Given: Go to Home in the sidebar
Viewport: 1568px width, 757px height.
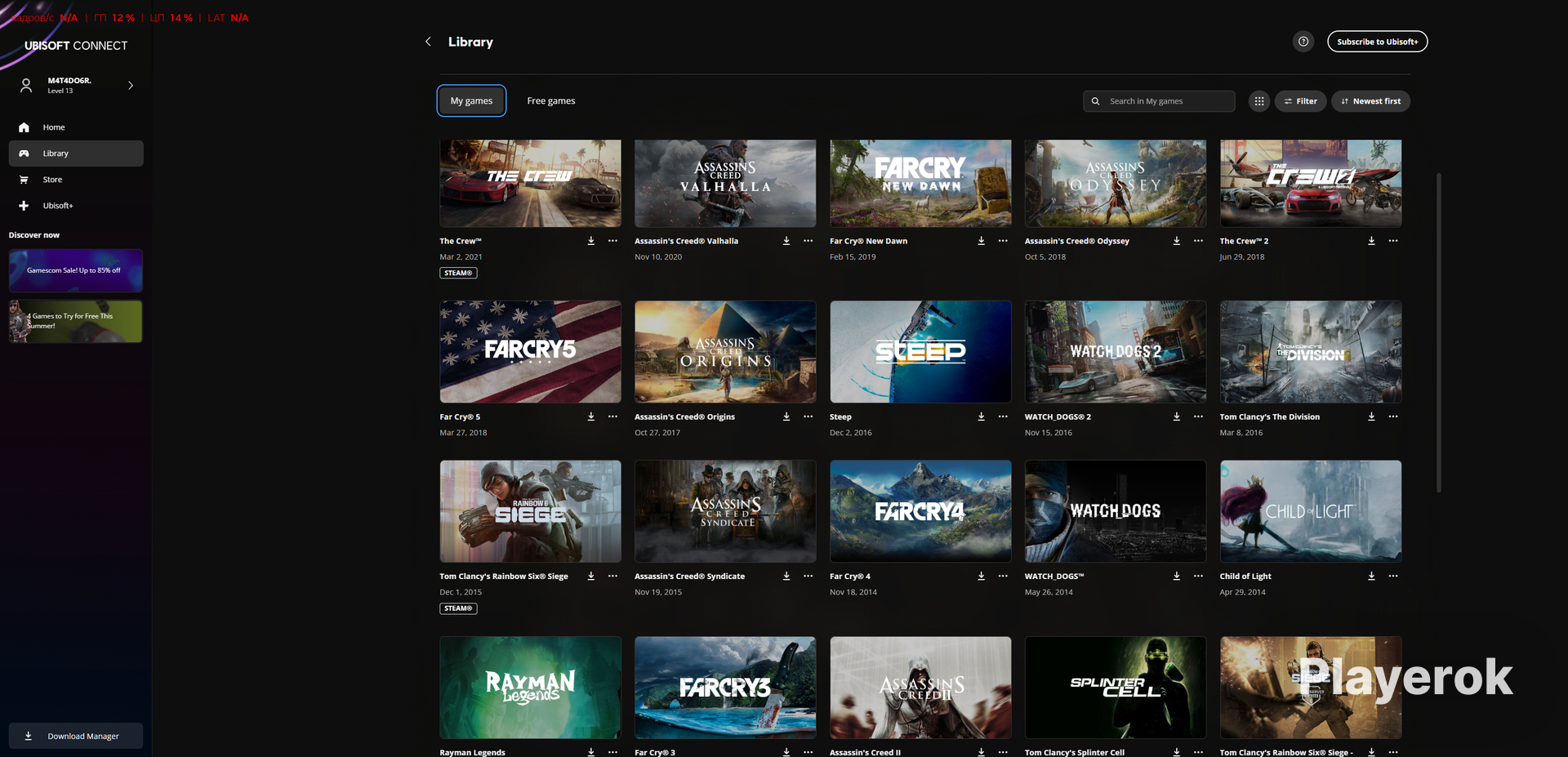Looking at the screenshot, I should (76, 127).
